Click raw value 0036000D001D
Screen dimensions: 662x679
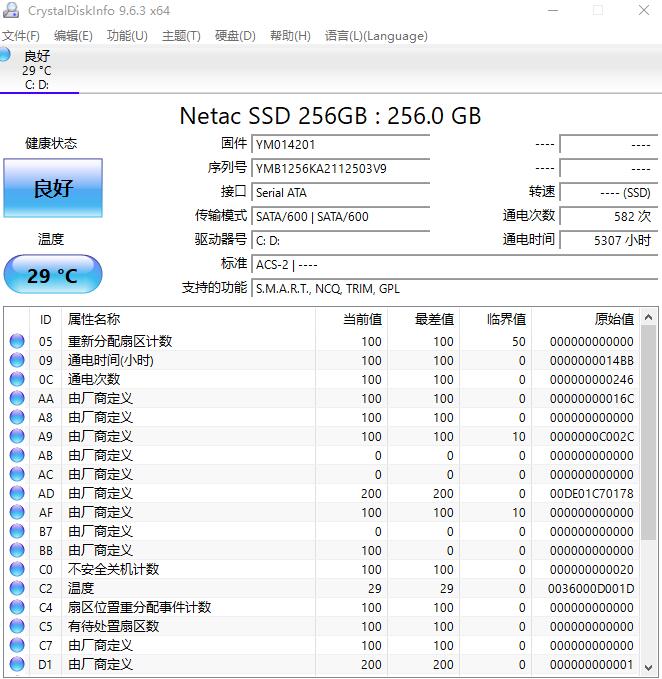tap(591, 589)
